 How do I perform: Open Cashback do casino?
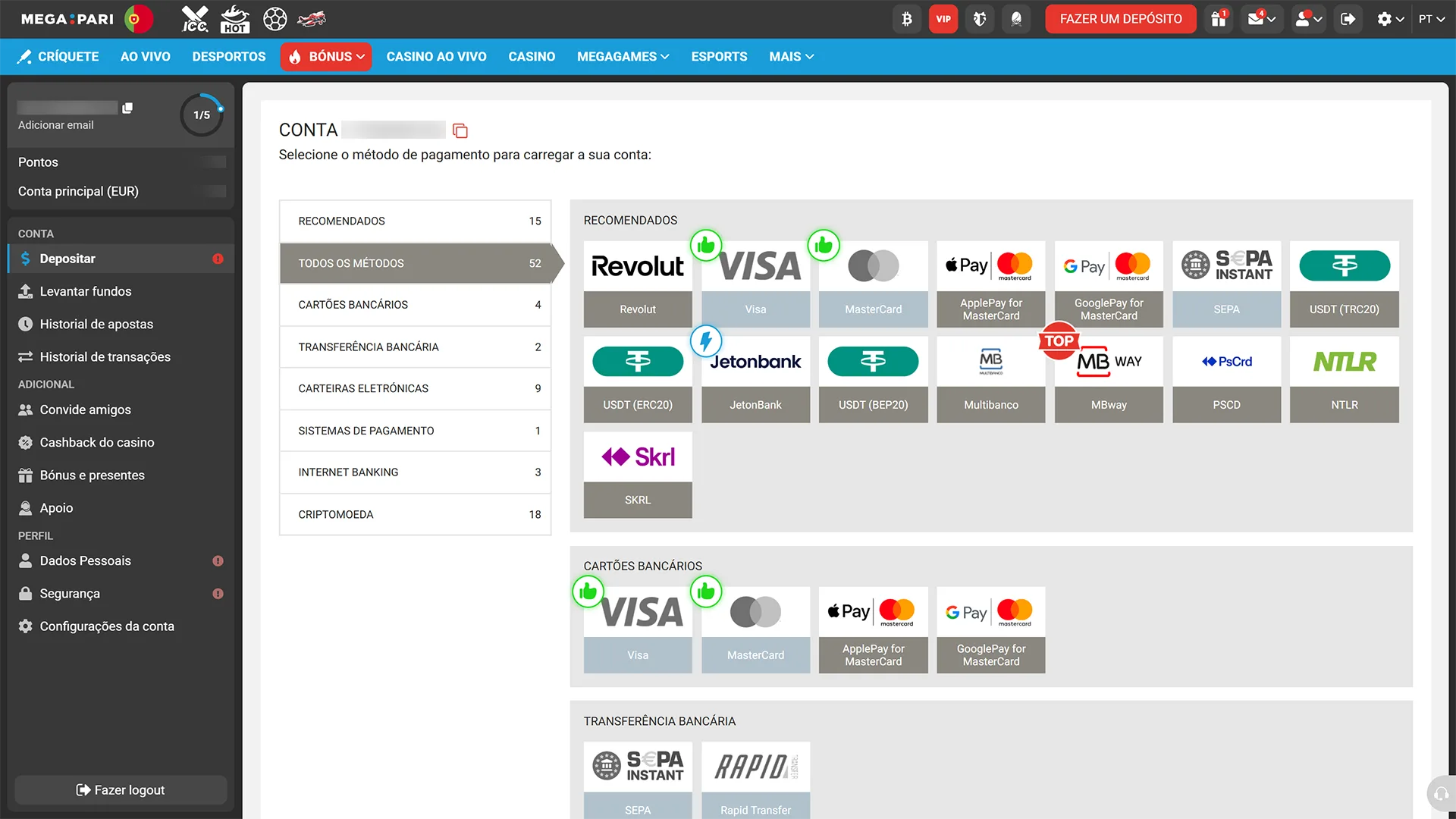(x=121, y=442)
